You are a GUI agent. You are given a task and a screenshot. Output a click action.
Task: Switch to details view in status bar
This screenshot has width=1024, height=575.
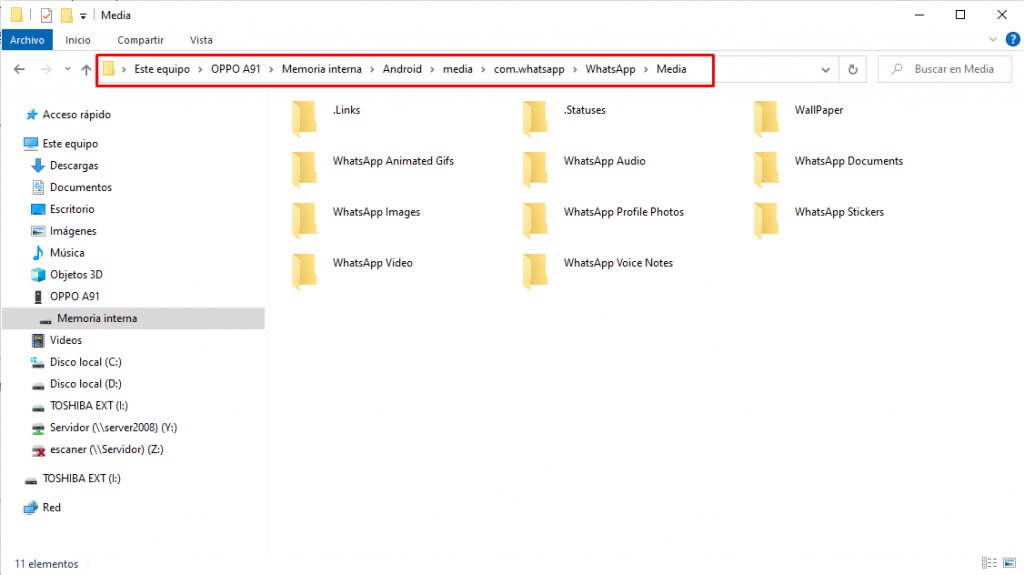(989, 564)
